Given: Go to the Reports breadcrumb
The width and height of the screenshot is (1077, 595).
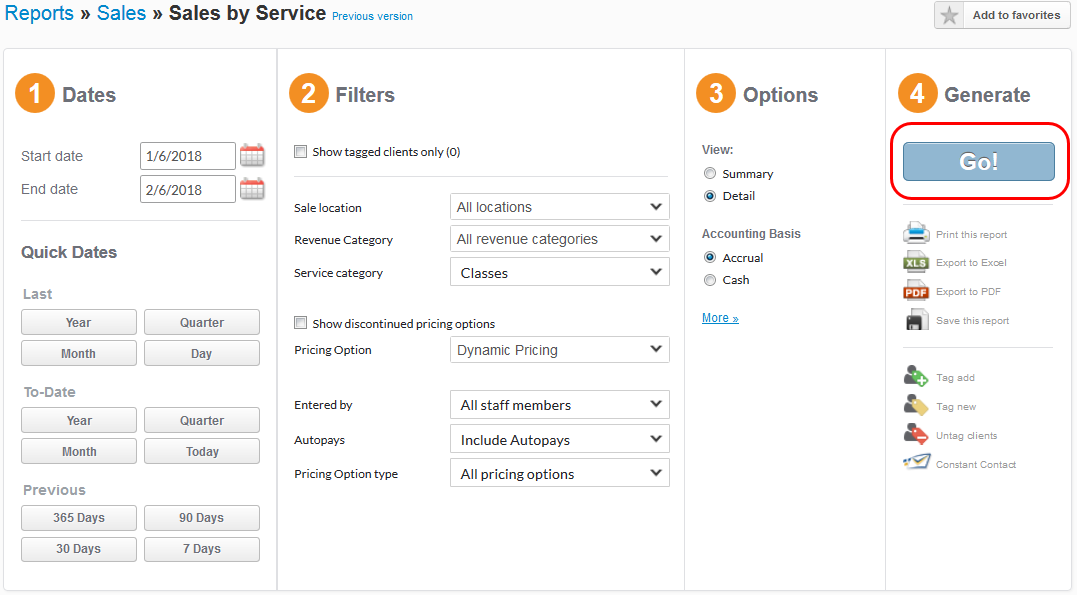Looking at the screenshot, I should tap(39, 13).
